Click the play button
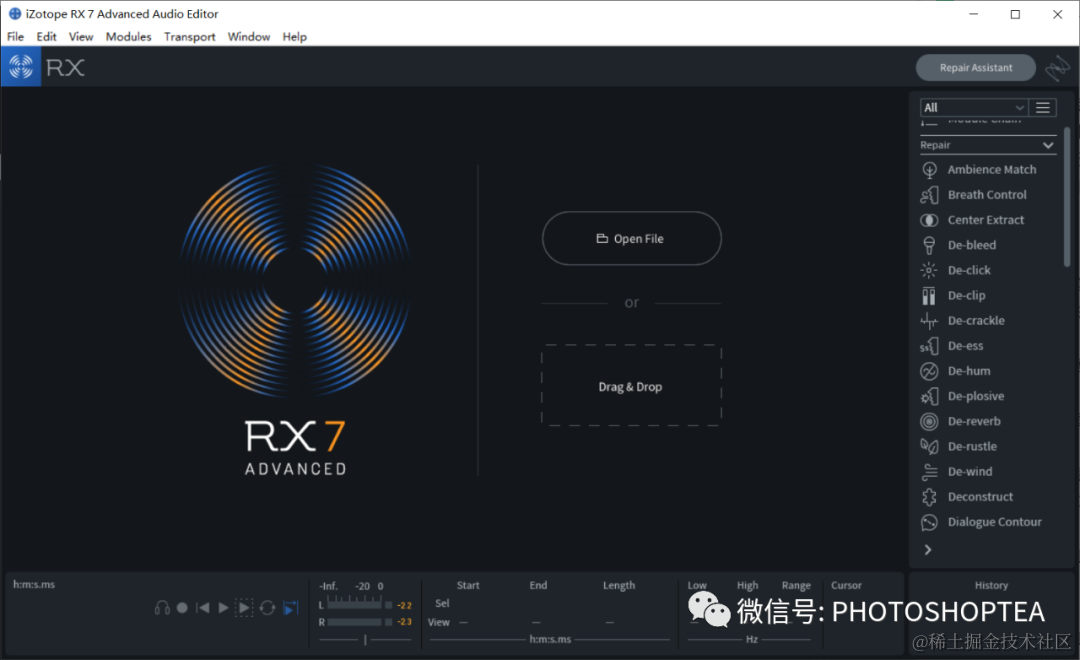 point(223,608)
